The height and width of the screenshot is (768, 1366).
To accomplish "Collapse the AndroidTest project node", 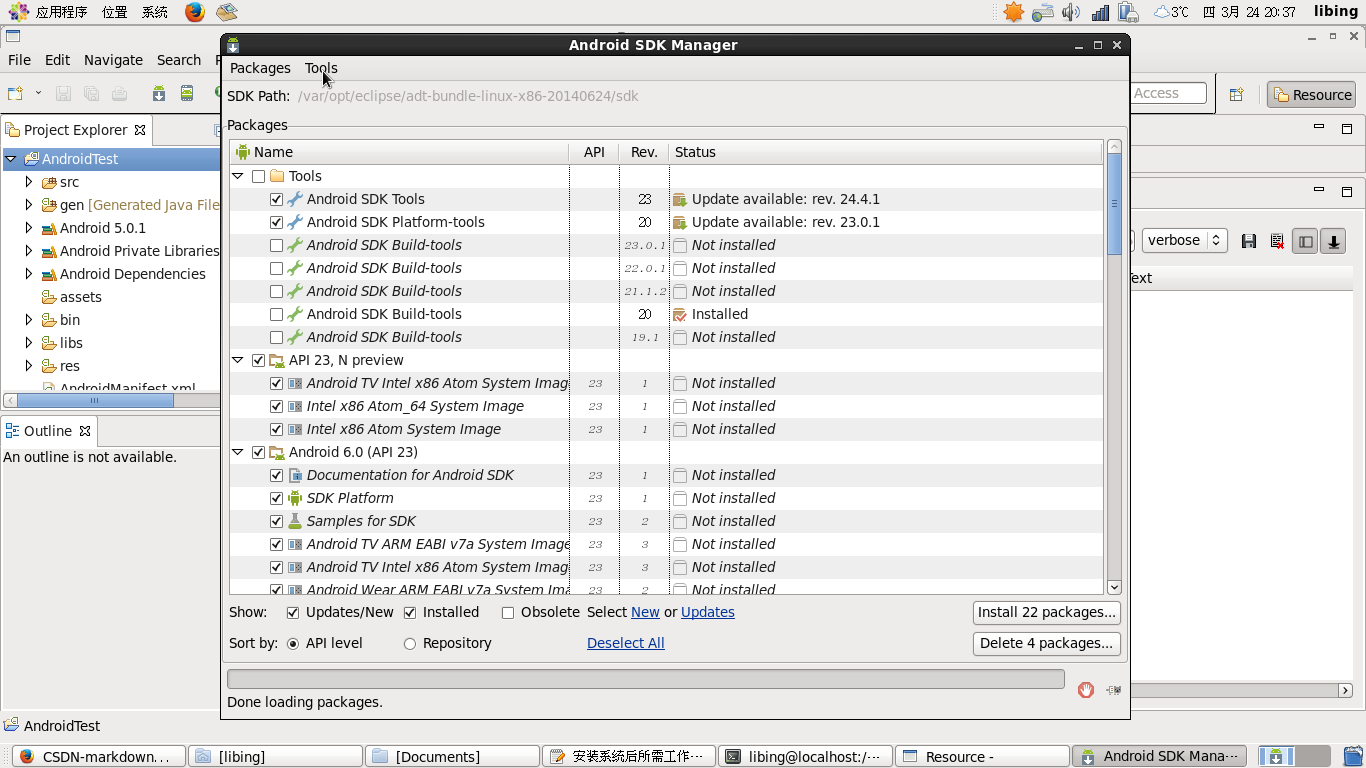I will click(x=11, y=159).
